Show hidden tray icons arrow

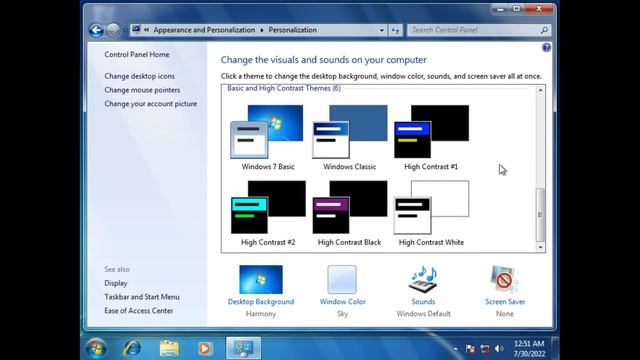(456, 349)
